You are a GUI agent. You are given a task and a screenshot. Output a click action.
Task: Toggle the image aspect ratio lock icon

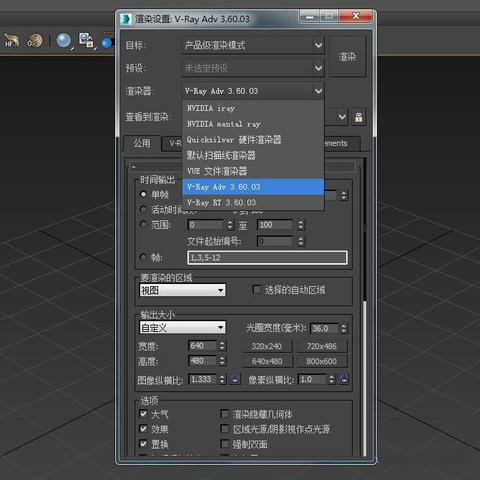click(x=235, y=379)
